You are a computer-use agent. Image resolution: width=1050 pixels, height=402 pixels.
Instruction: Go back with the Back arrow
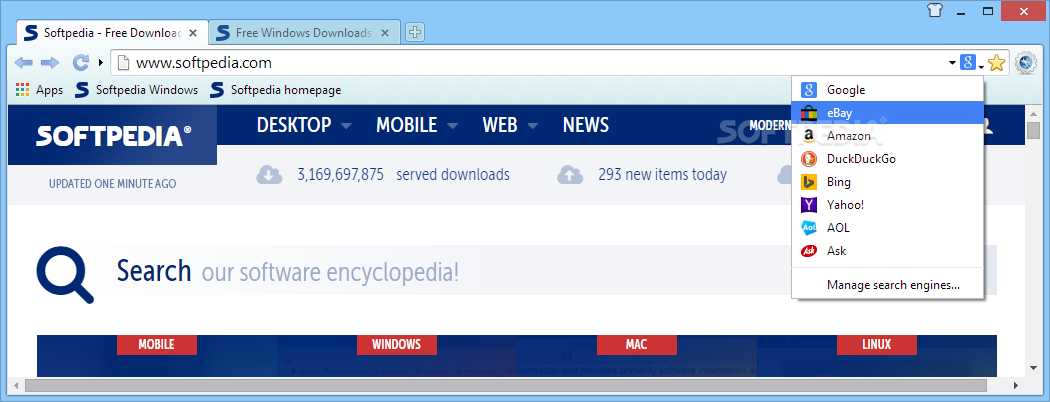click(23, 63)
